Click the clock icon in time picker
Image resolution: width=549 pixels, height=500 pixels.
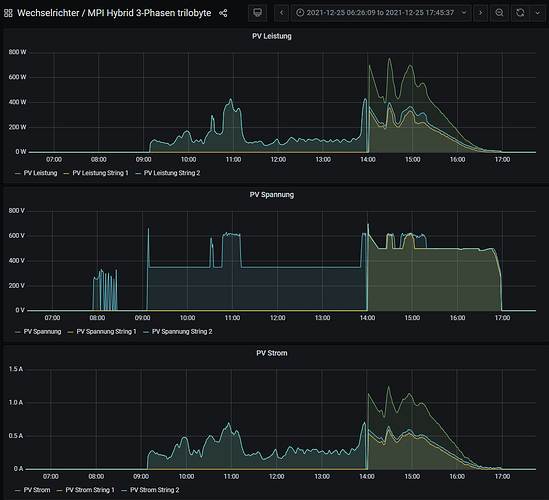300,13
